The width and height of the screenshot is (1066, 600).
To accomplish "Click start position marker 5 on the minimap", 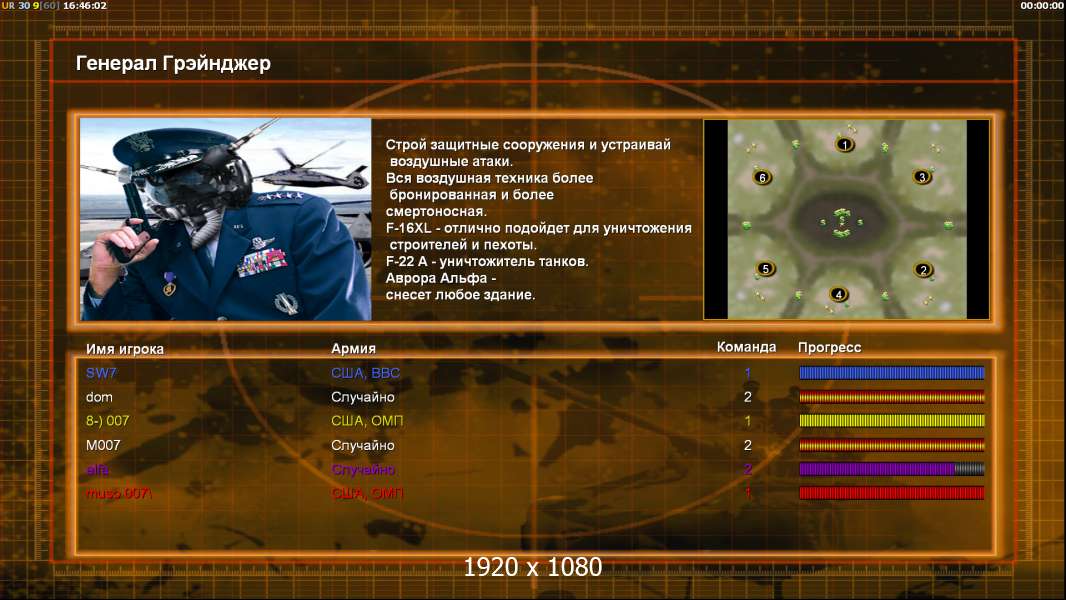I will [766, 269].
